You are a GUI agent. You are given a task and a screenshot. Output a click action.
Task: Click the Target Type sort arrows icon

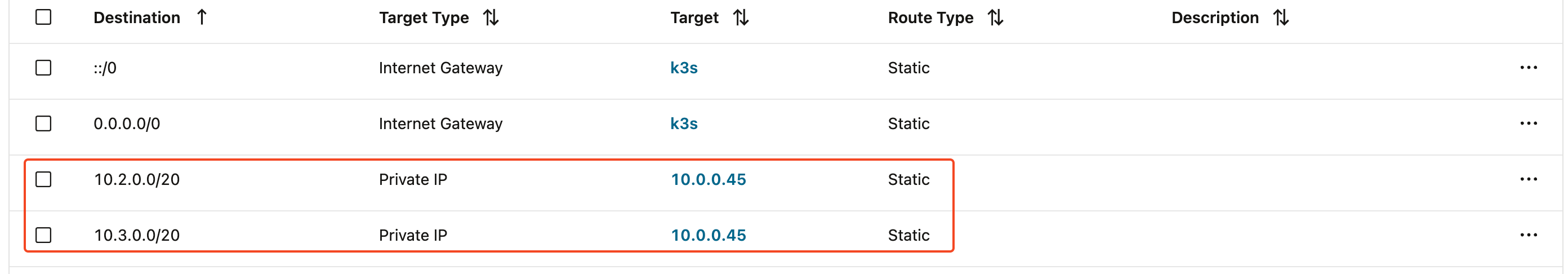[x=491, y=17]
